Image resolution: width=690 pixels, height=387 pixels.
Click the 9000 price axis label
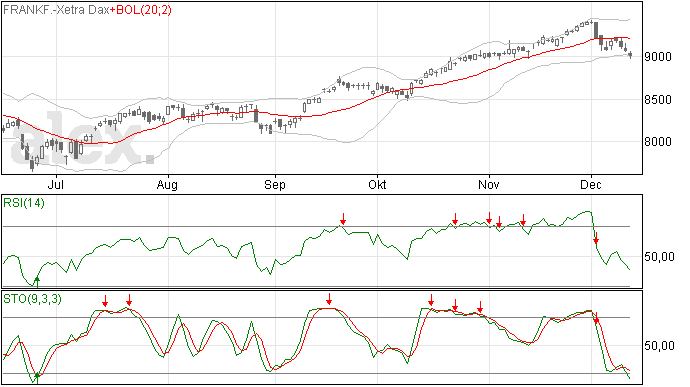[x=658, y=57]
